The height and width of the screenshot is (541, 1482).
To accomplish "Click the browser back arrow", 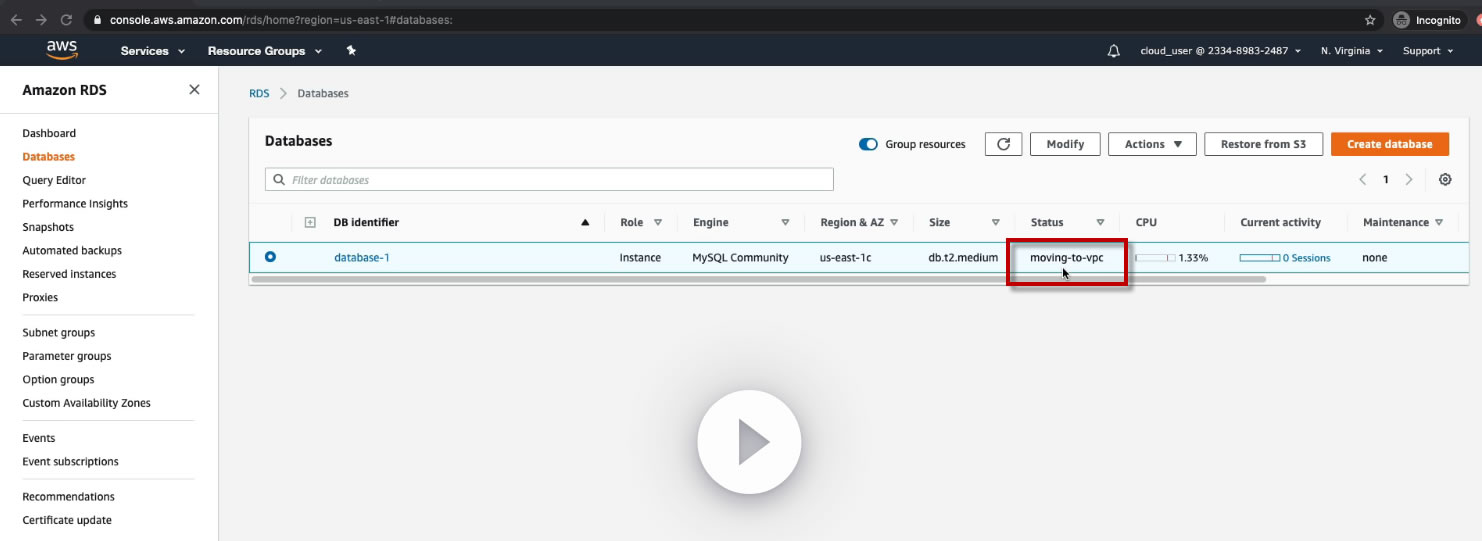I will point(16,20).
